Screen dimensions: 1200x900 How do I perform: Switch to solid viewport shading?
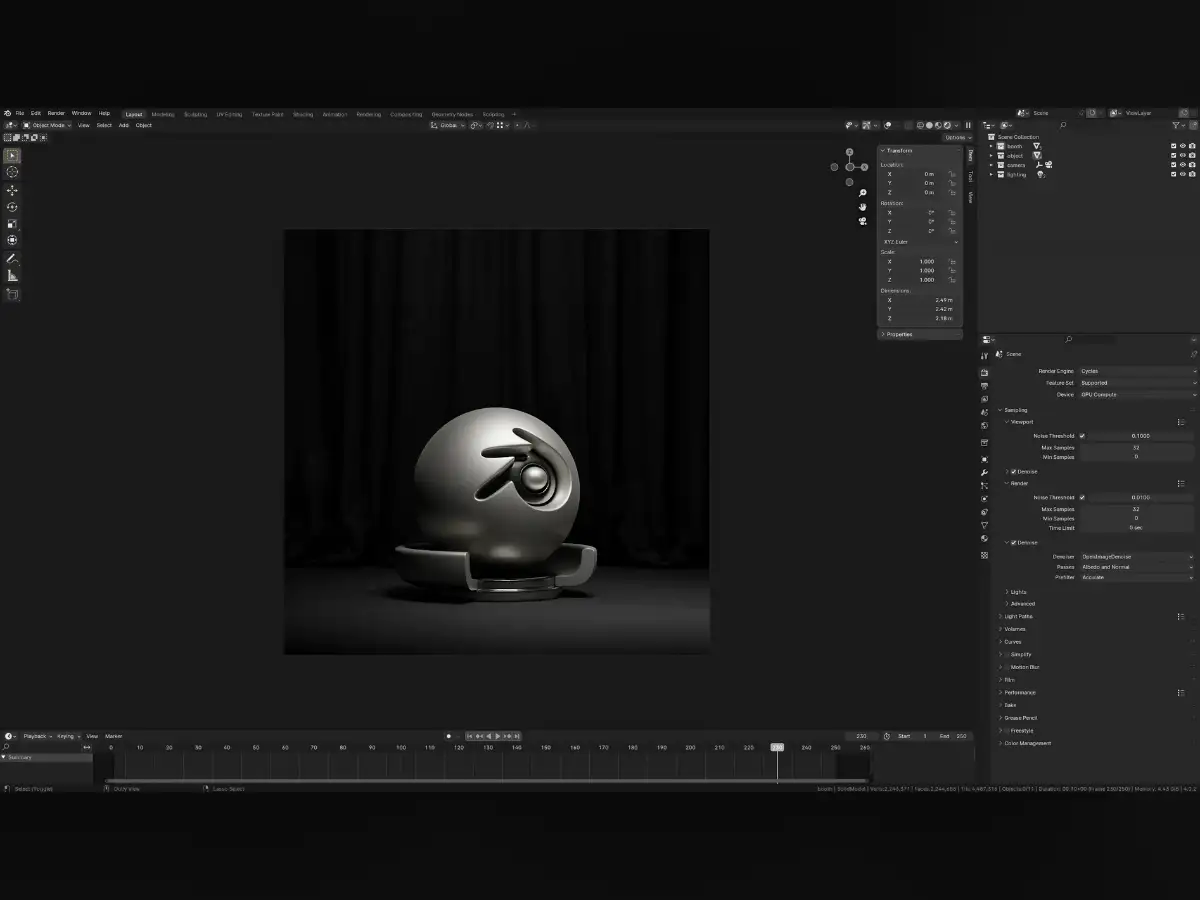[x=929, y=125]
